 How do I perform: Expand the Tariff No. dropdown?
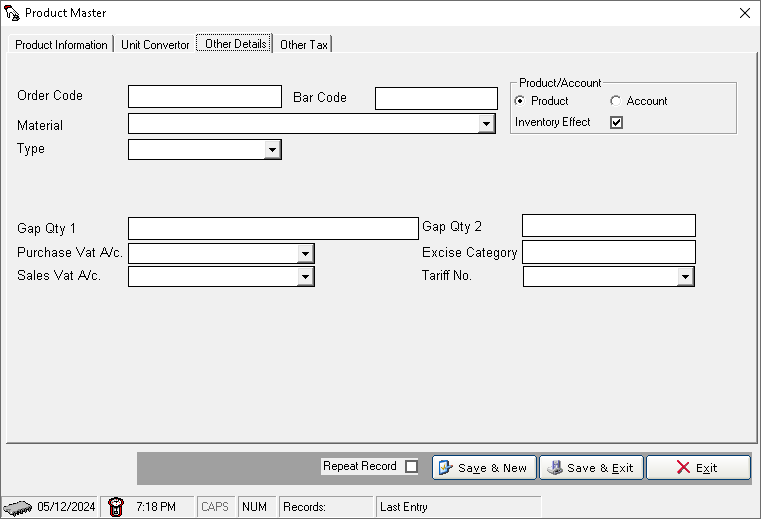(x=685, y=277)
